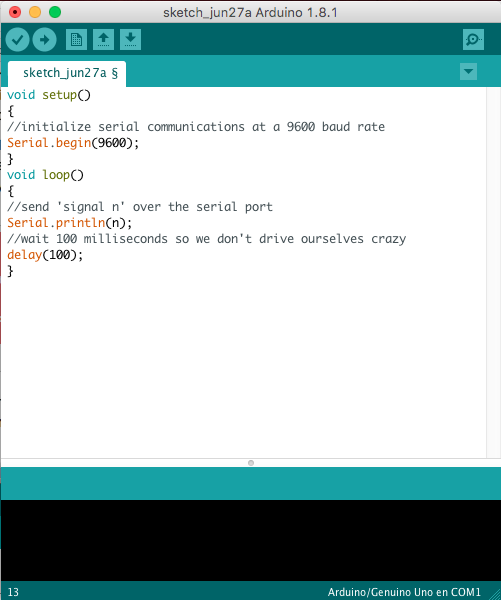
Task: Select the sketch_jun27a tab
Action: (67, 73)
